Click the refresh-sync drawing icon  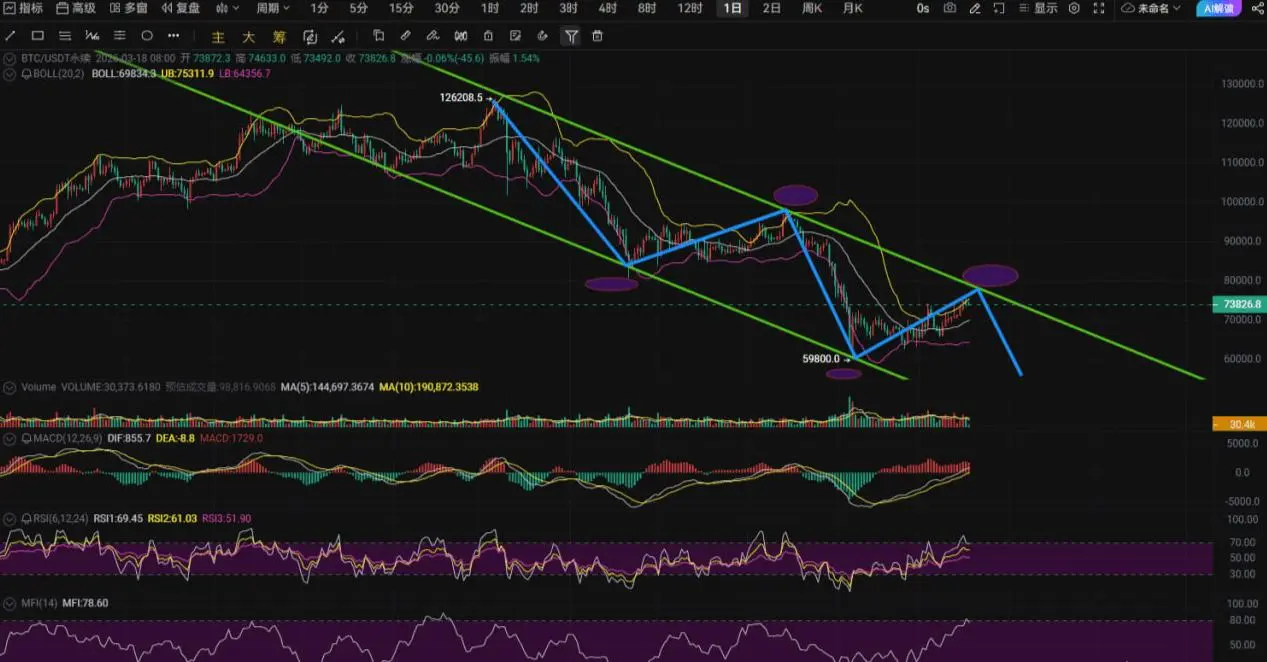(x=310, y=37)
